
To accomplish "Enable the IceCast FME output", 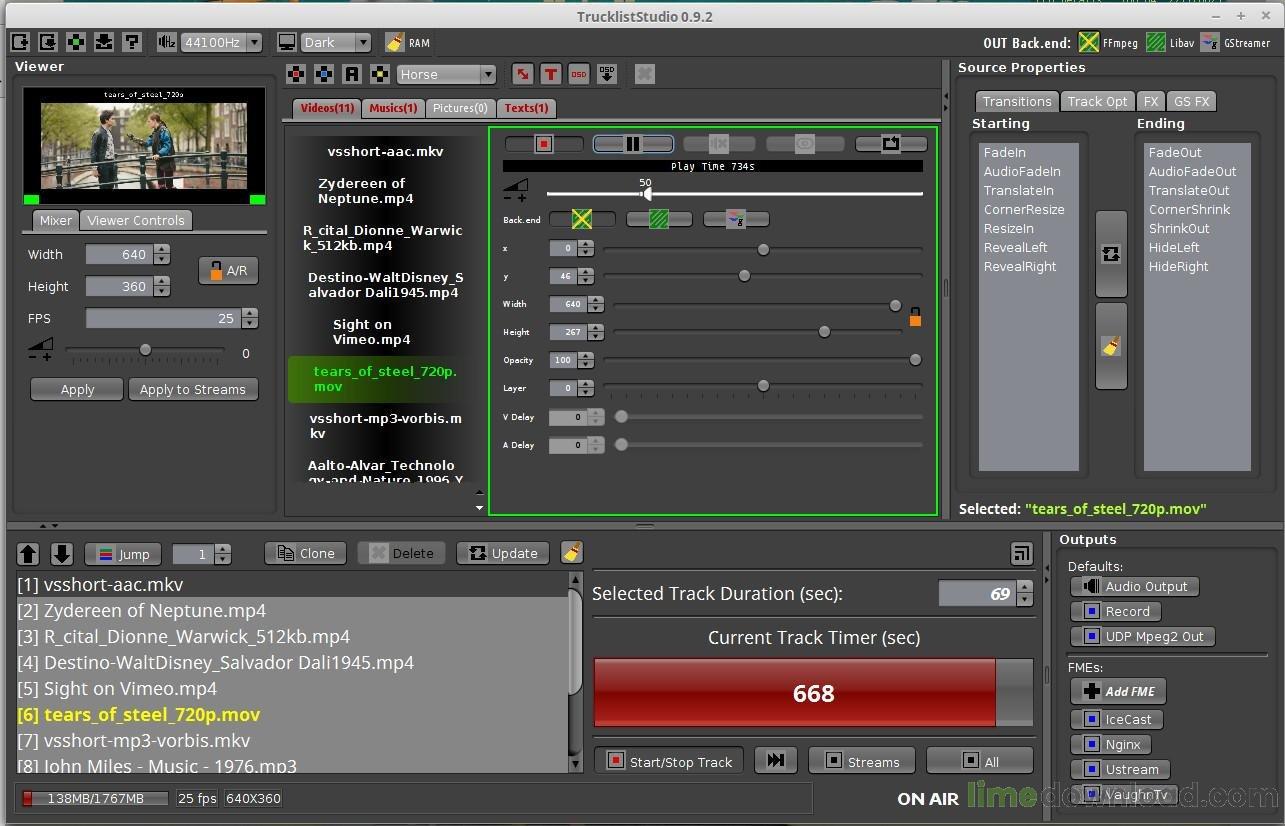I will (1117, 718).
